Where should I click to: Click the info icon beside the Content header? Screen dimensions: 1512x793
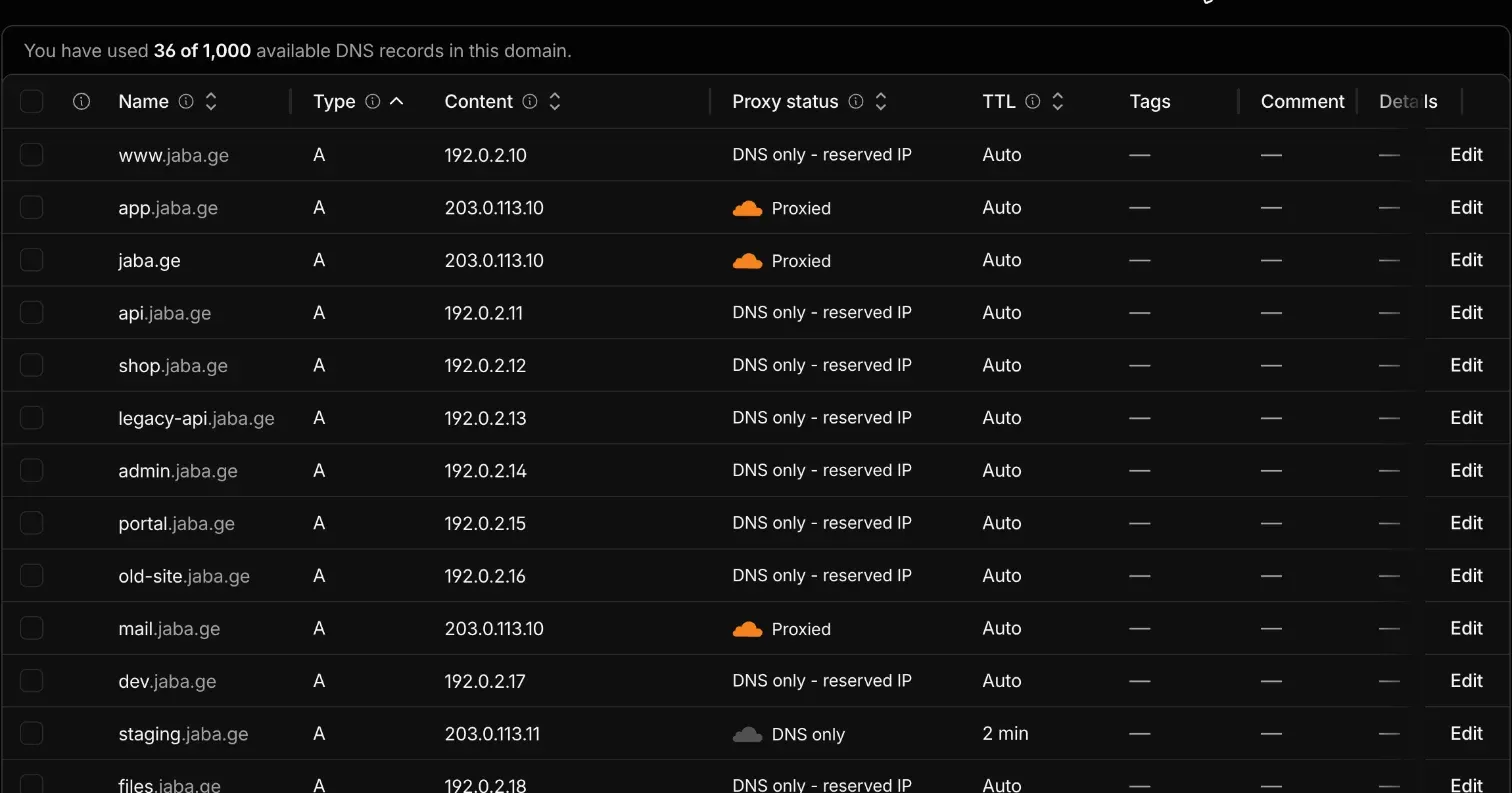[x=530, y=101]
